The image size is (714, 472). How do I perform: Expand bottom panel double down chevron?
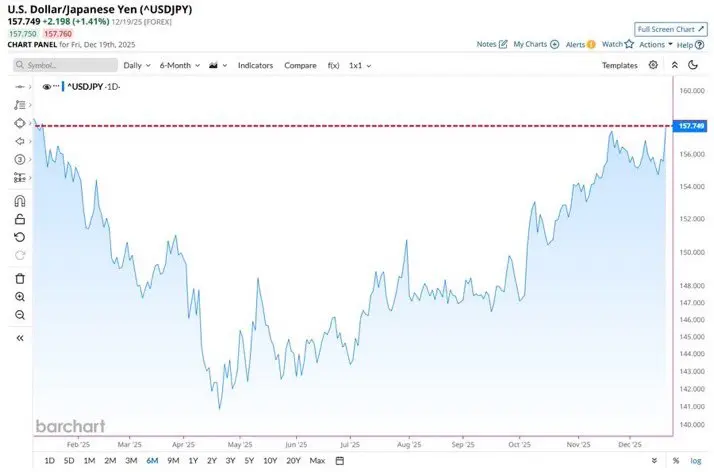click(654, 461)
